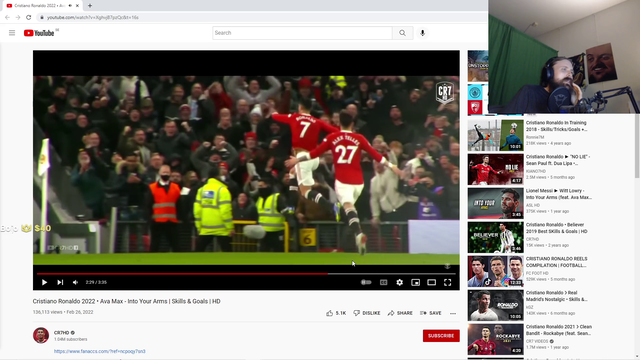The height and width of the screenshot is (360, 640).
Task: Click the 2:29 / 3:35 time display
Action: point(96,282)
